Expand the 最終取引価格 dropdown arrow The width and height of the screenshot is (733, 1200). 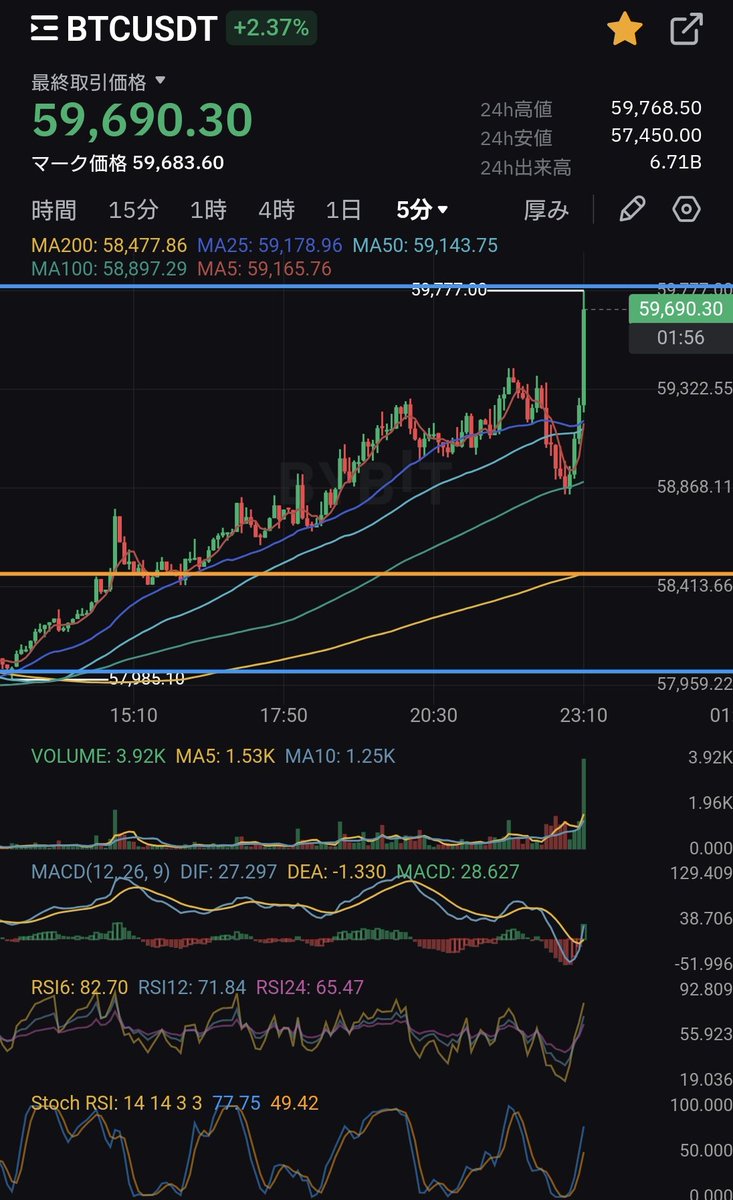pyautogui.click(x=161, y=81)
